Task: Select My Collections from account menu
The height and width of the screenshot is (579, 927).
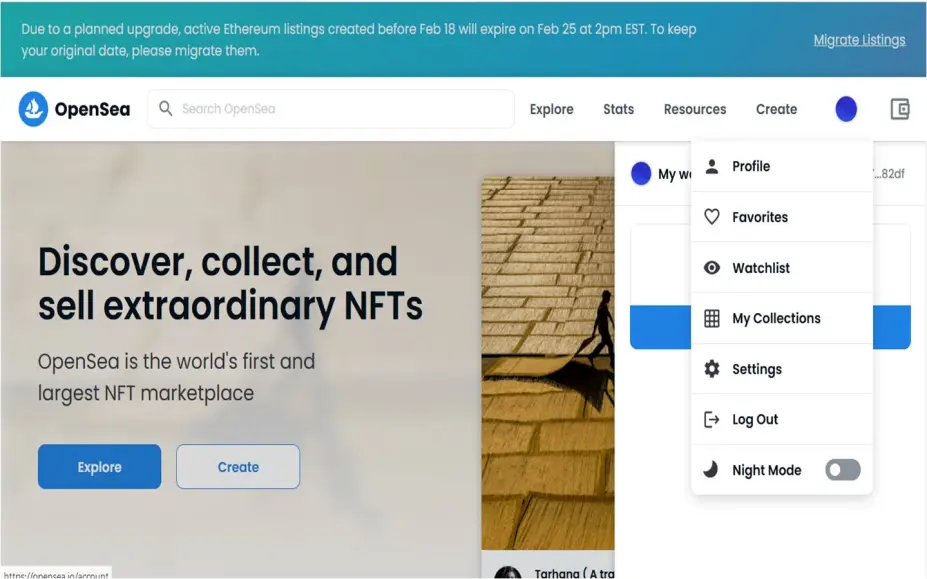Action: click(x=782, y=318)
